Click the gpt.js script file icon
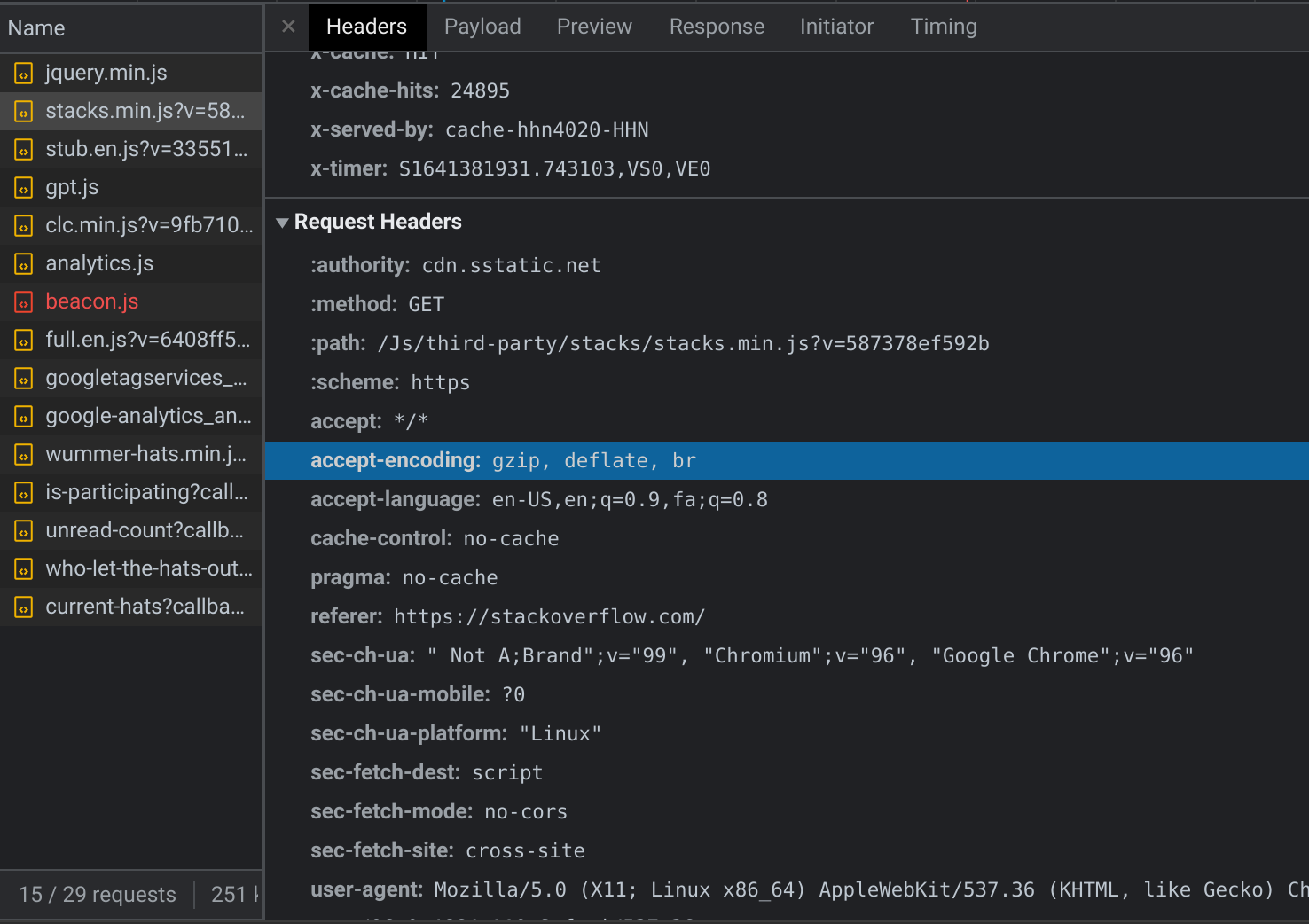 [x=24, y=188]
